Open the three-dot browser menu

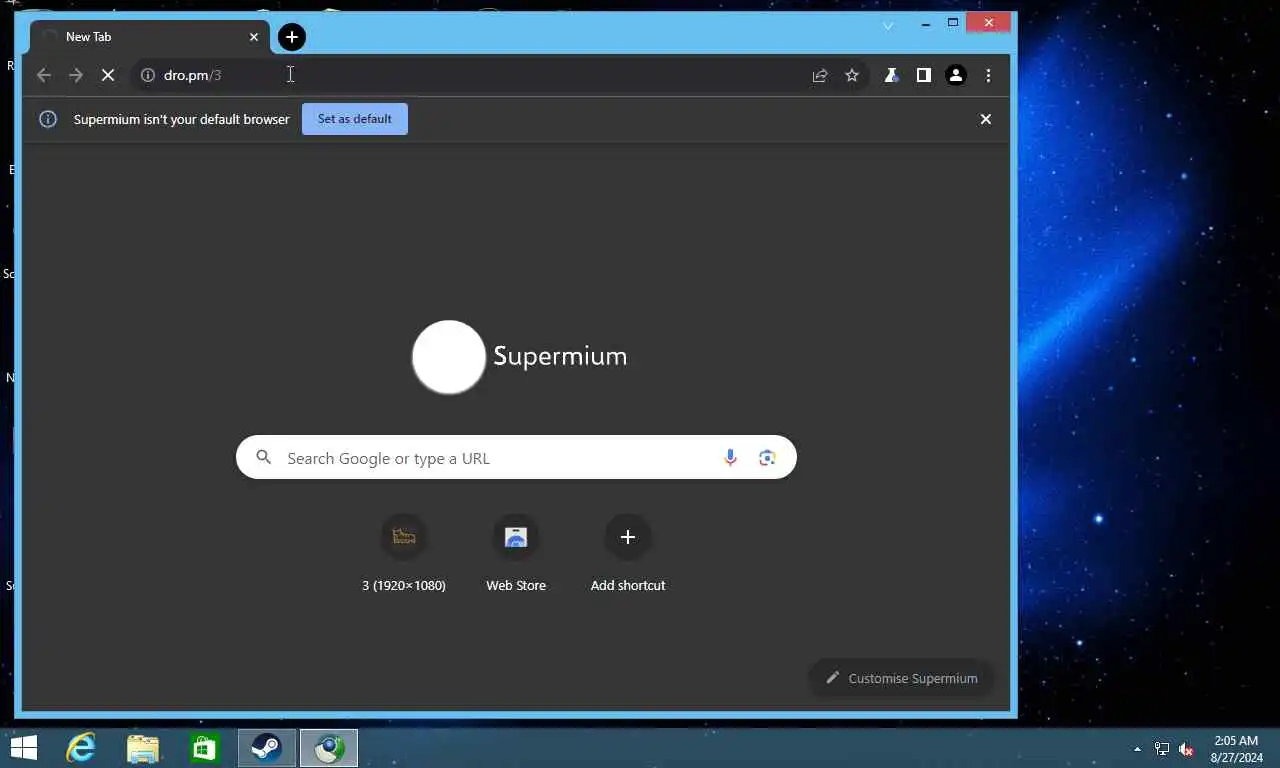(x=988, y=75)
